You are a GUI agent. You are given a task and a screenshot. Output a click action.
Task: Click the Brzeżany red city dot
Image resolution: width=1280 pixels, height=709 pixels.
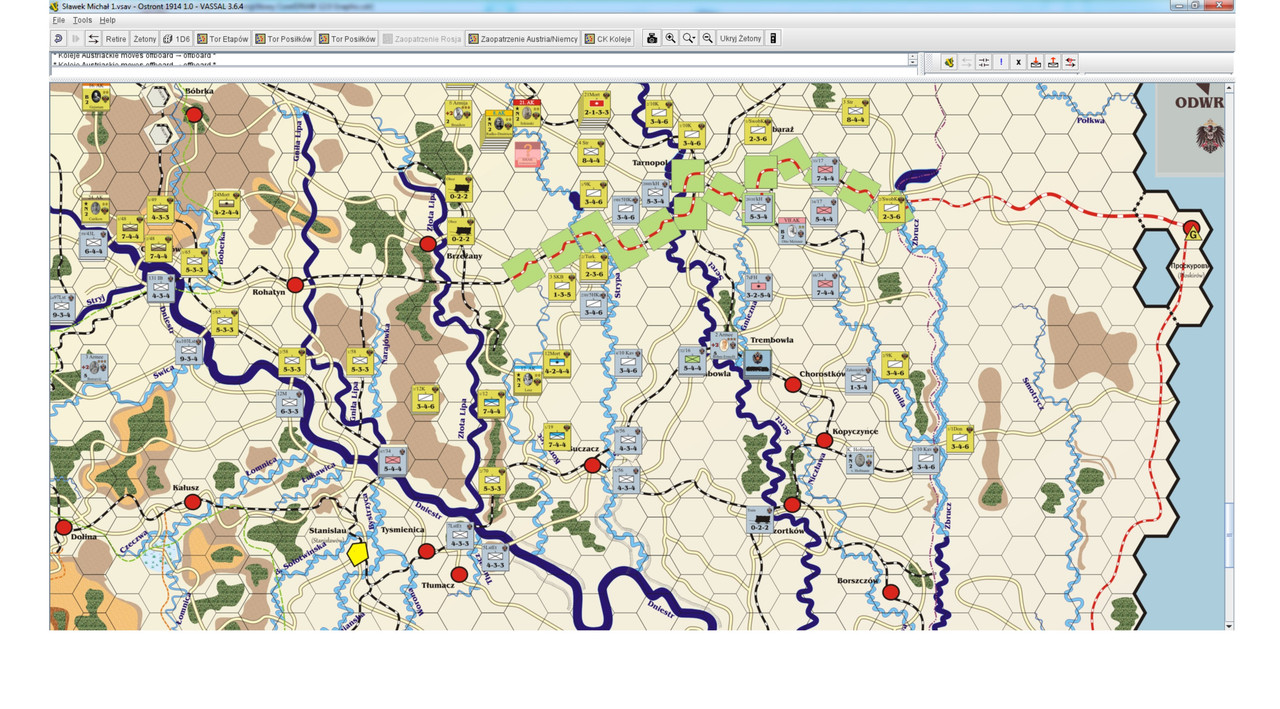(427, 244)
